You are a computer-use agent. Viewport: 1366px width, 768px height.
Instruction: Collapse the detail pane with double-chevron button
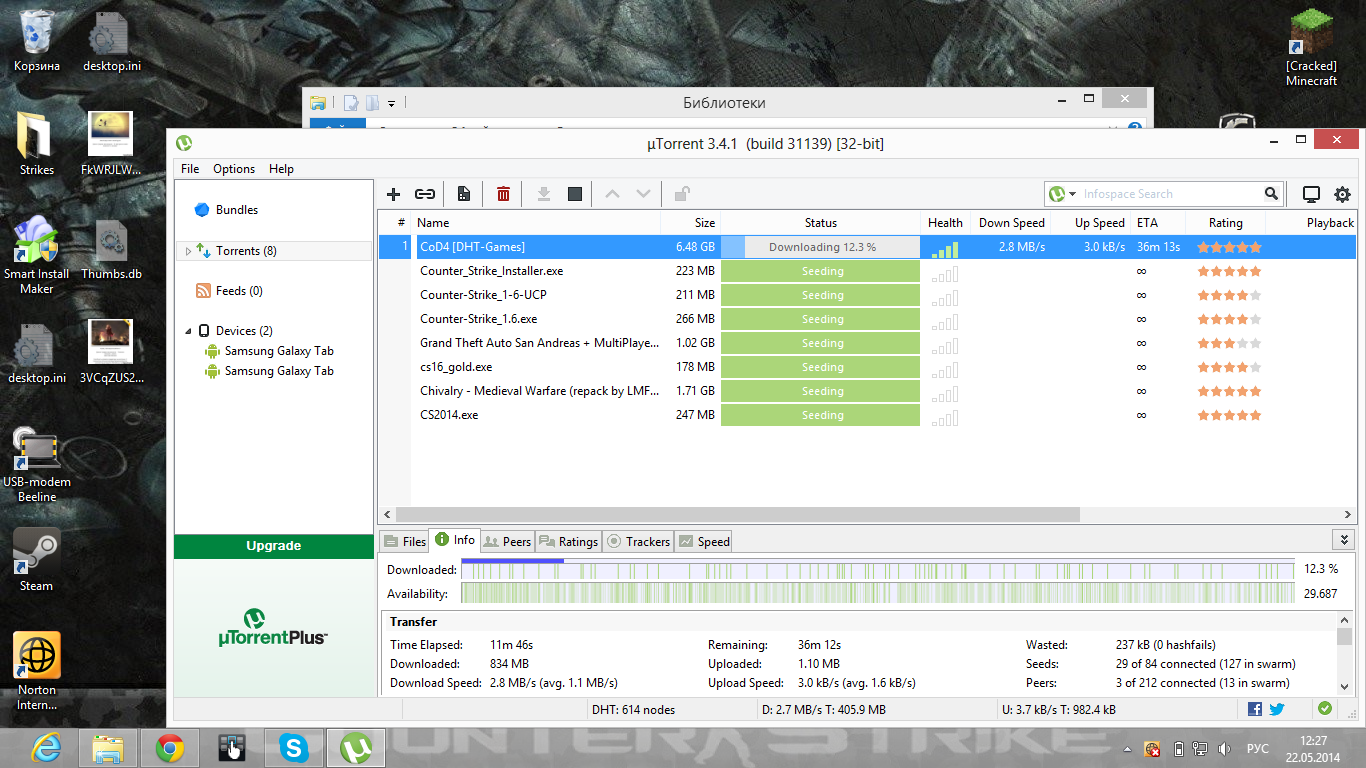point(1343,540)
